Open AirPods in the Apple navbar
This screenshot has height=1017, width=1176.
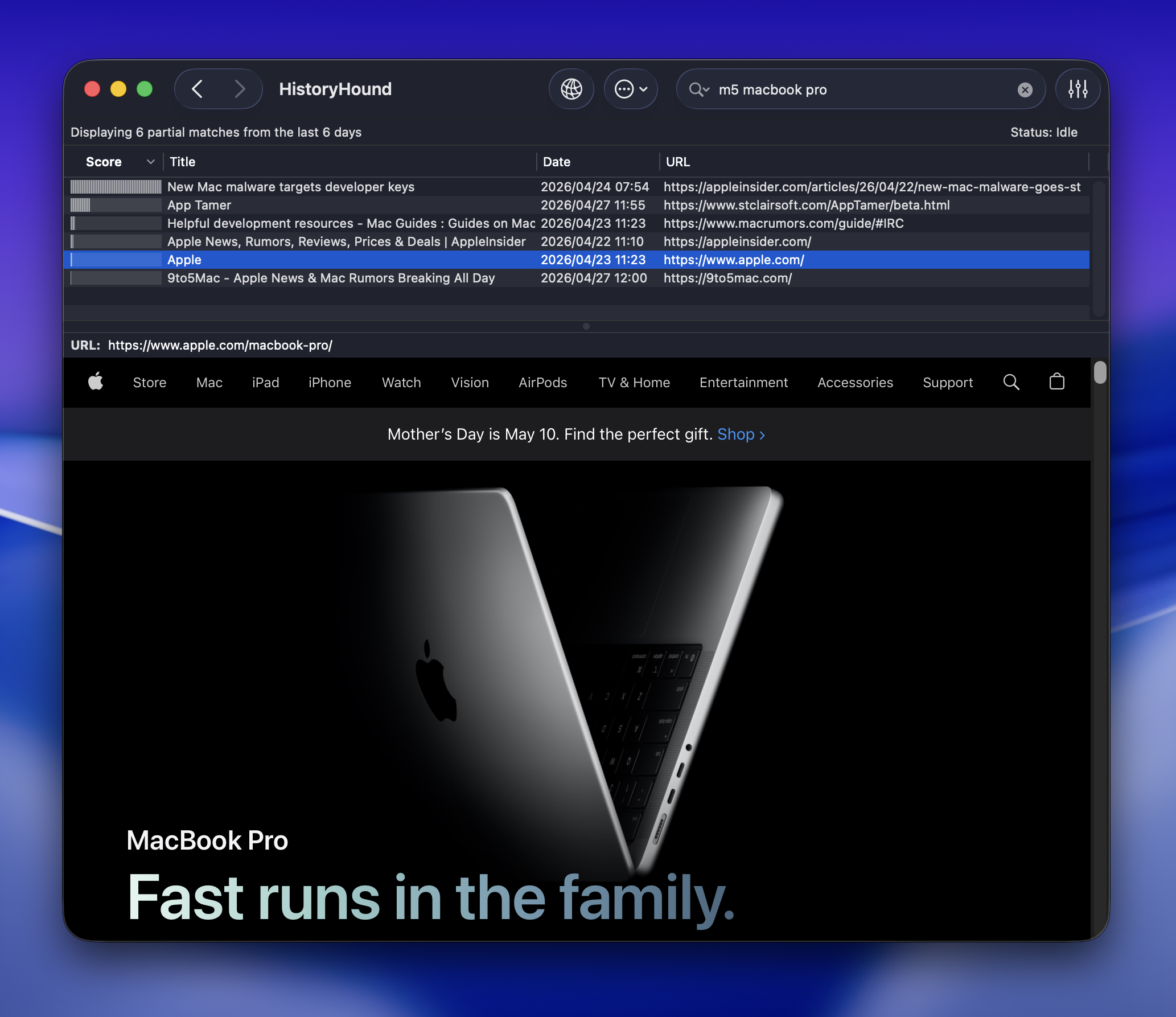pyautogui.click(x=543, y=383)
